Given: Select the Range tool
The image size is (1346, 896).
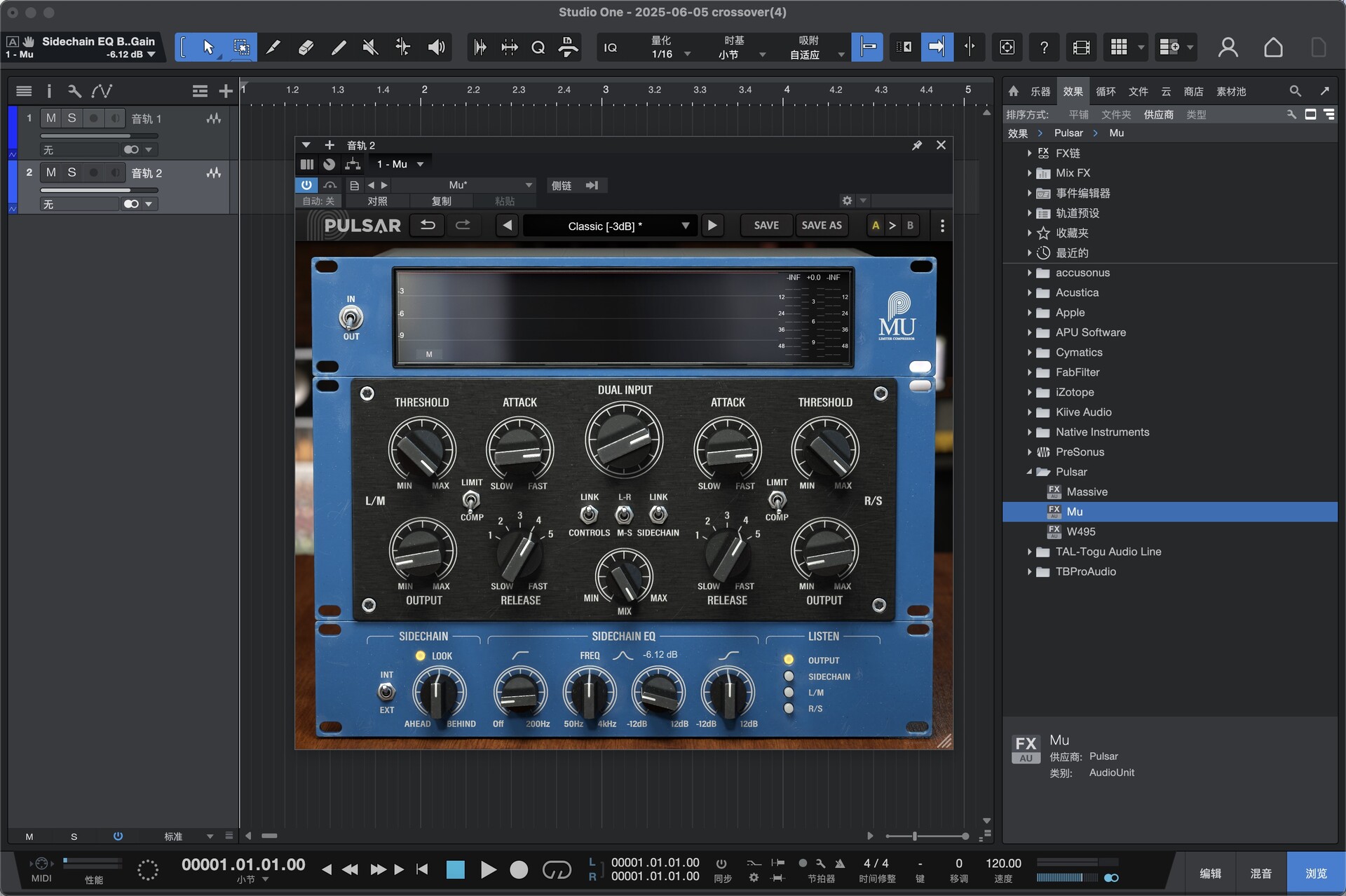Looking at the screenshot, I should (241, 47).
